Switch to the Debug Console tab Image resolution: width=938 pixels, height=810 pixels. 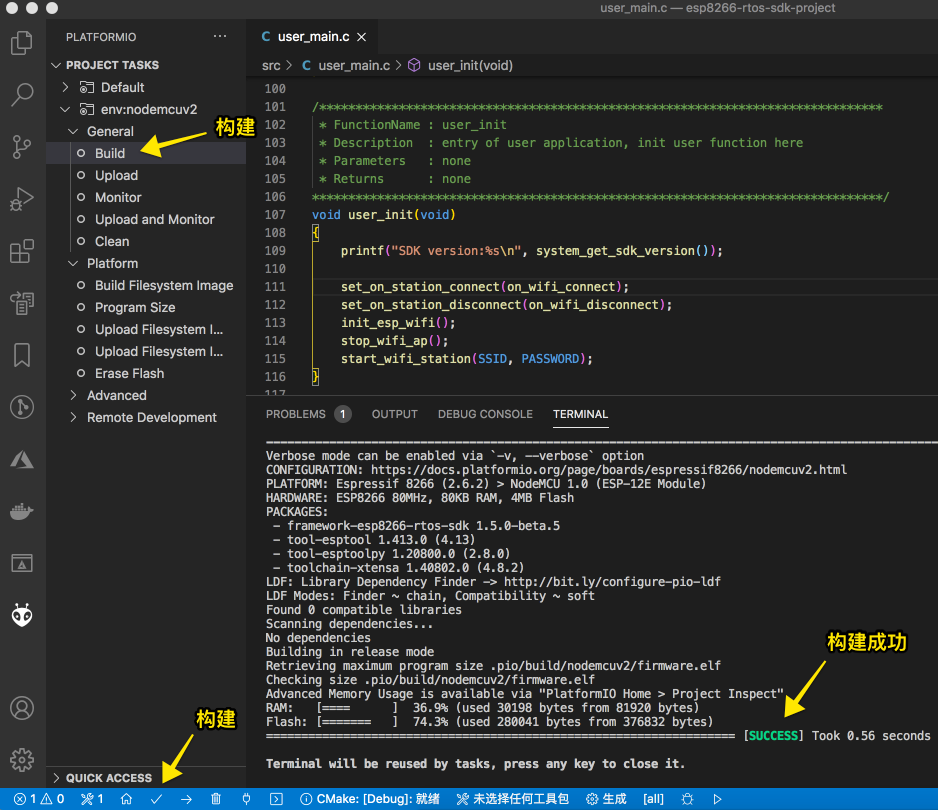[485, 414]
